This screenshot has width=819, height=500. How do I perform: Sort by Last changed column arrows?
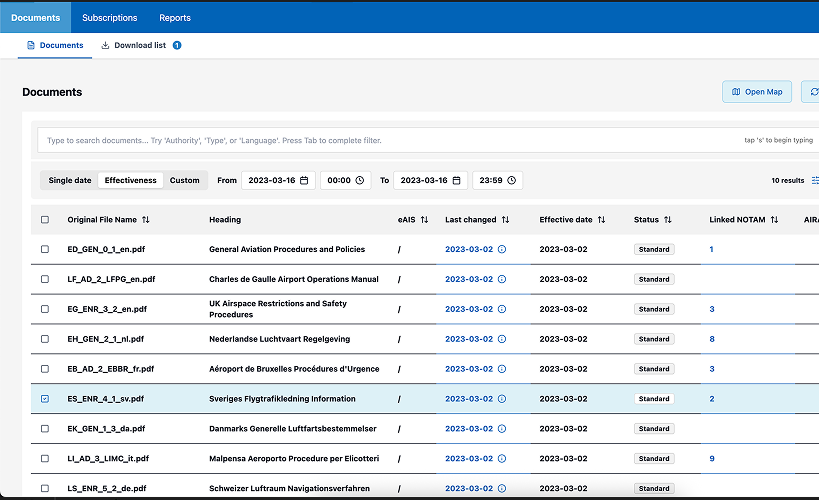click(x=505, y=220)
